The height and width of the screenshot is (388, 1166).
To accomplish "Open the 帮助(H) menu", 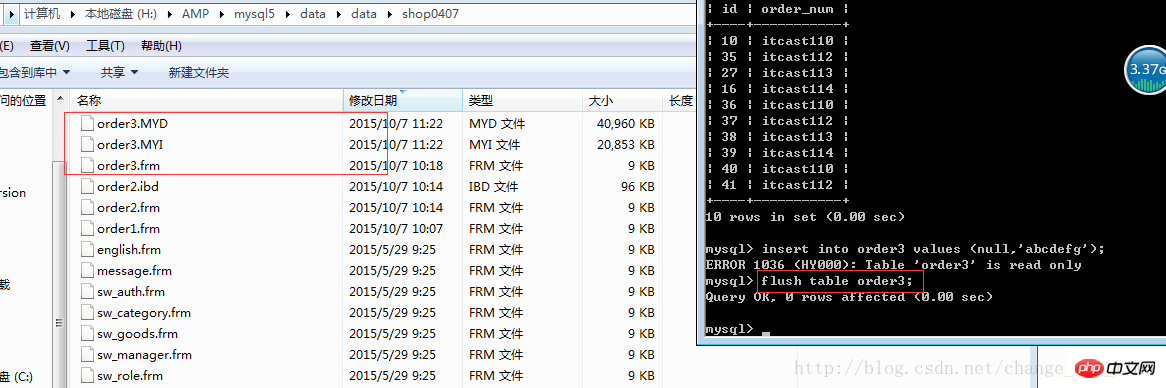I will (161, 46).
